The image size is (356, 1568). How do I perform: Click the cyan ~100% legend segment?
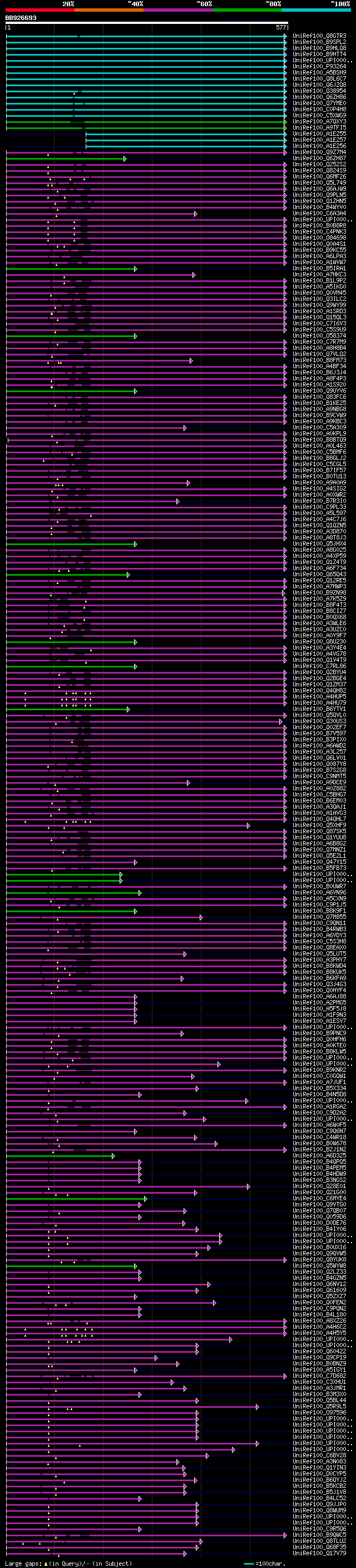point(316,10)
